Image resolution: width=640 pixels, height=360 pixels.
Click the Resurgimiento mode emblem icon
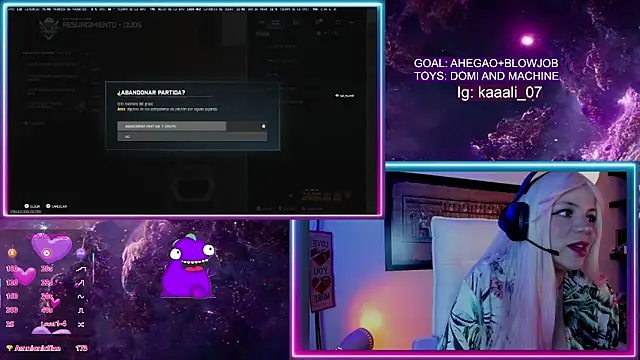click(49, 28)
